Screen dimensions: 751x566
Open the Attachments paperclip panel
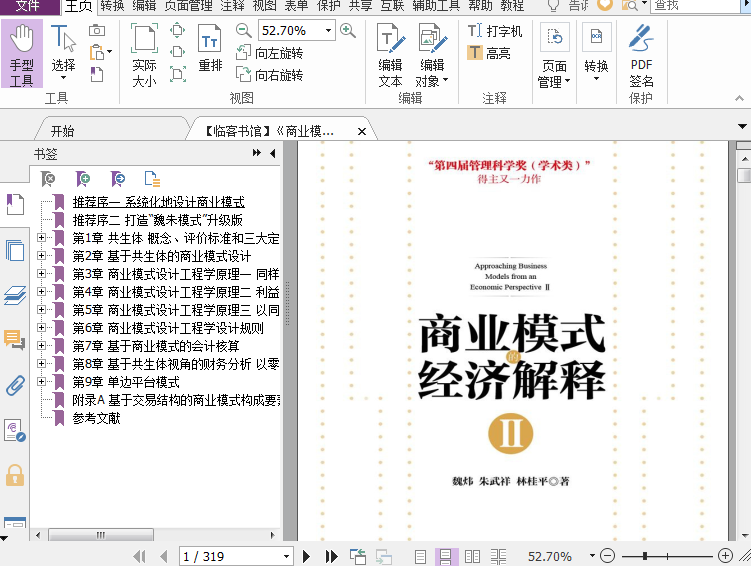click(x=15, y=385)
